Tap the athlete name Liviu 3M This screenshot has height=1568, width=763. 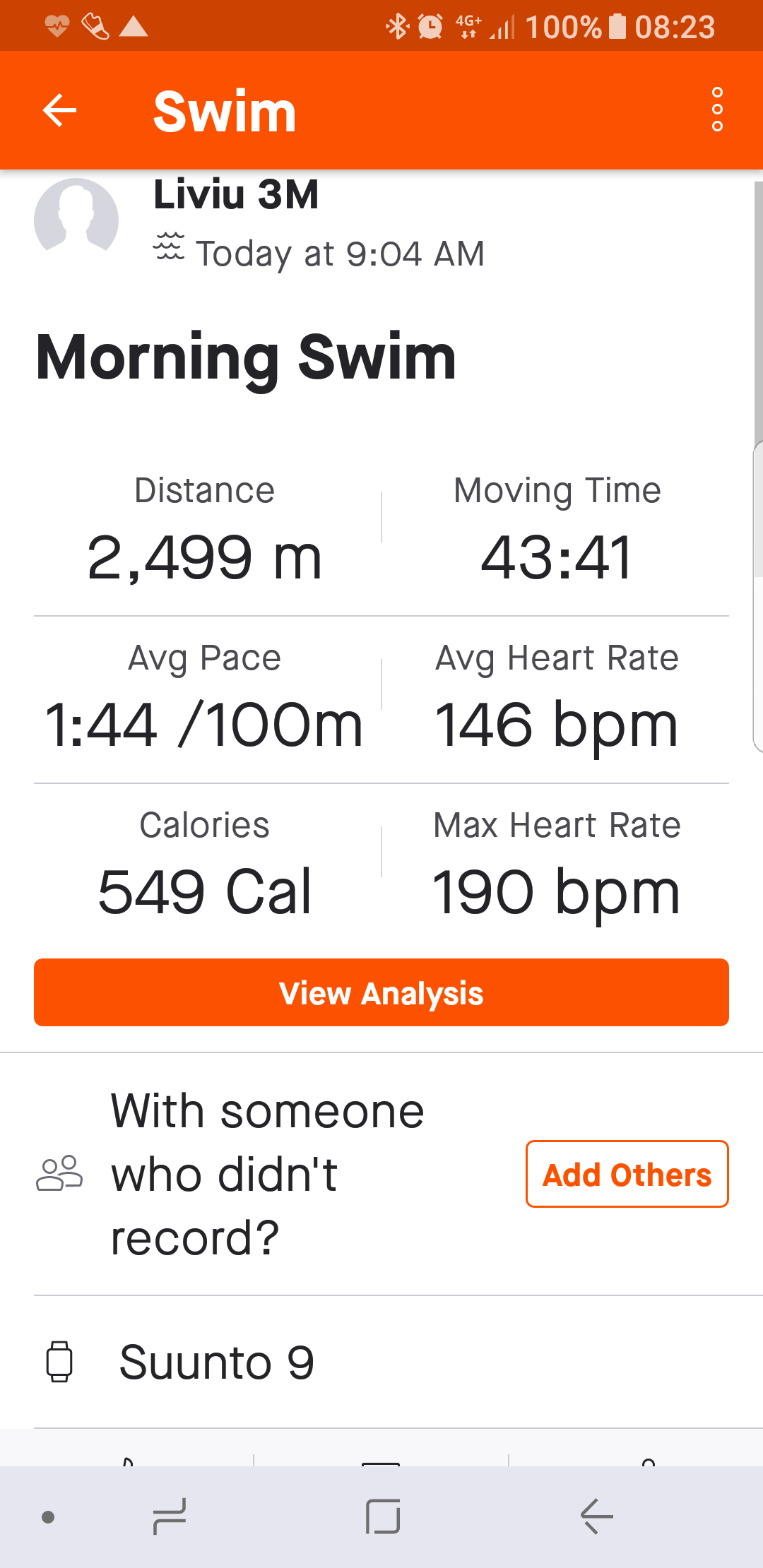[x=236, y=194]
